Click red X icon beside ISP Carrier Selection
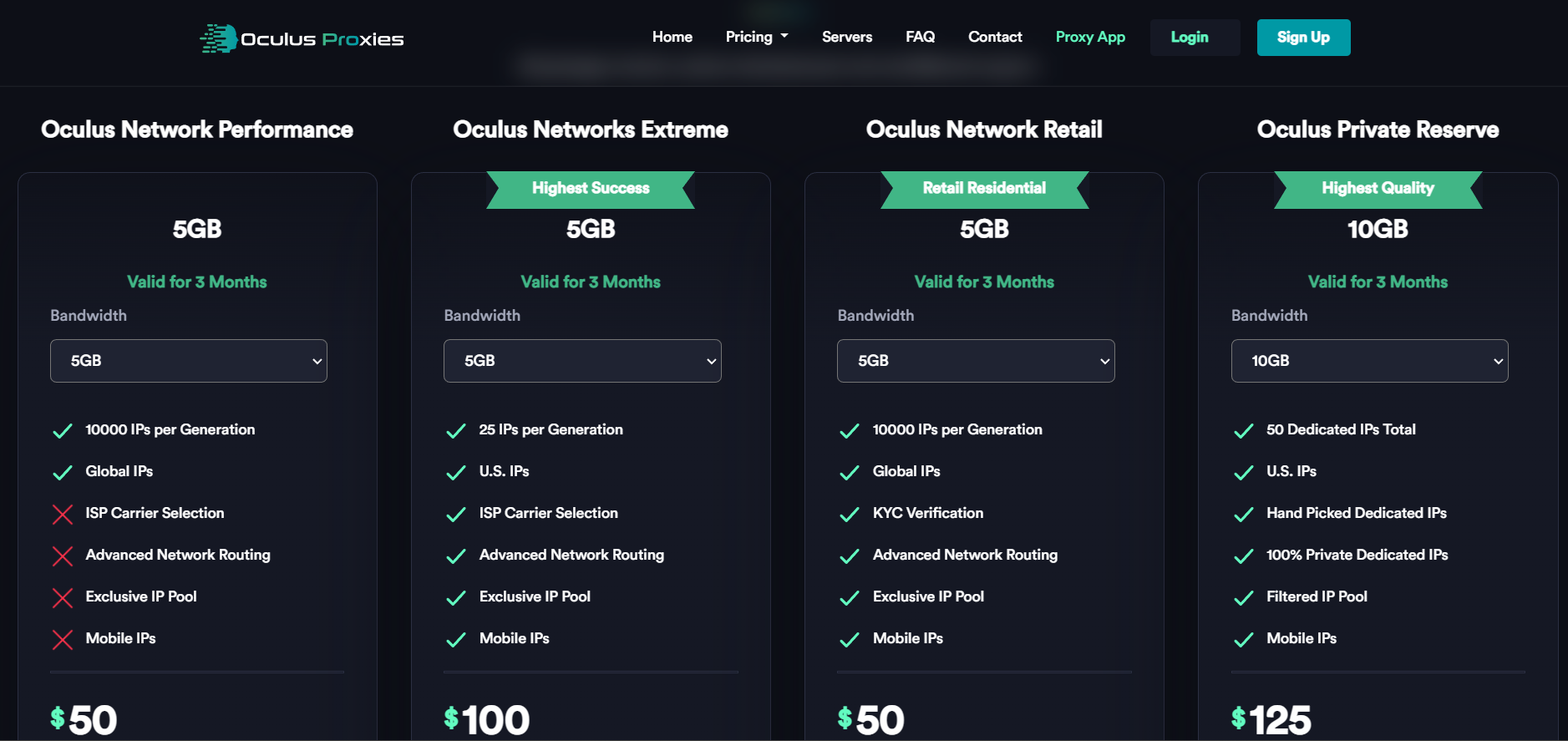The width and height of the screenshot is (1568, 741). click(63, 514)
